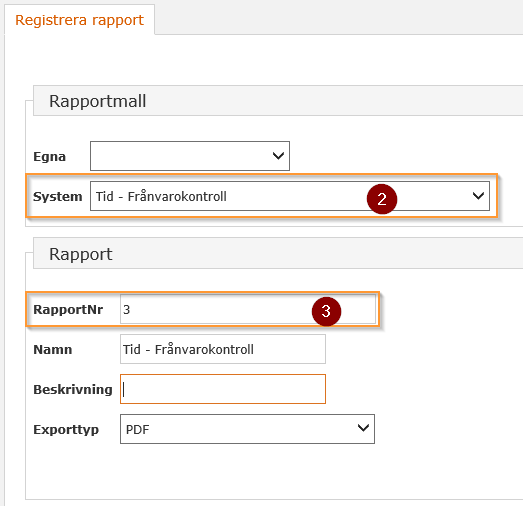Click the chevron arrow of System dropdown

[x=478, y=196]
